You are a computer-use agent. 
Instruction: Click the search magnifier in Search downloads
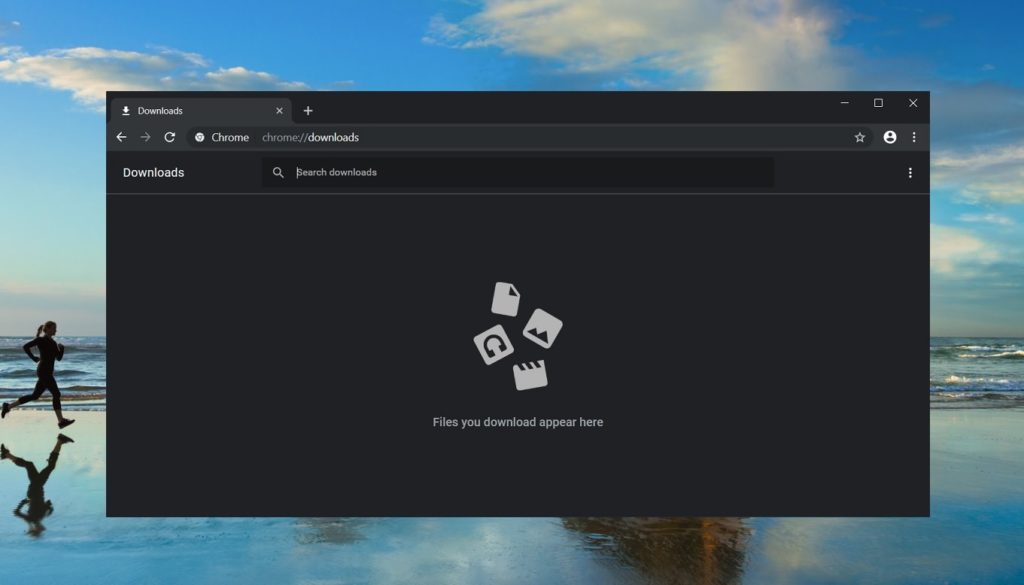278,172
